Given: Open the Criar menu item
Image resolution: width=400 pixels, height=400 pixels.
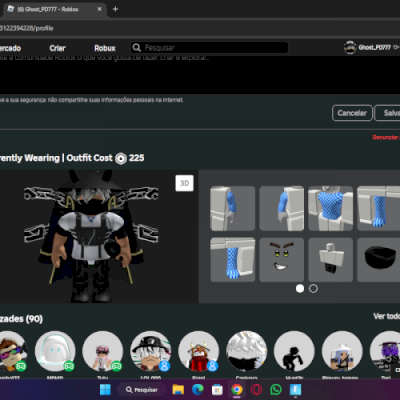Looking at the screenshot, I should 57,48.
